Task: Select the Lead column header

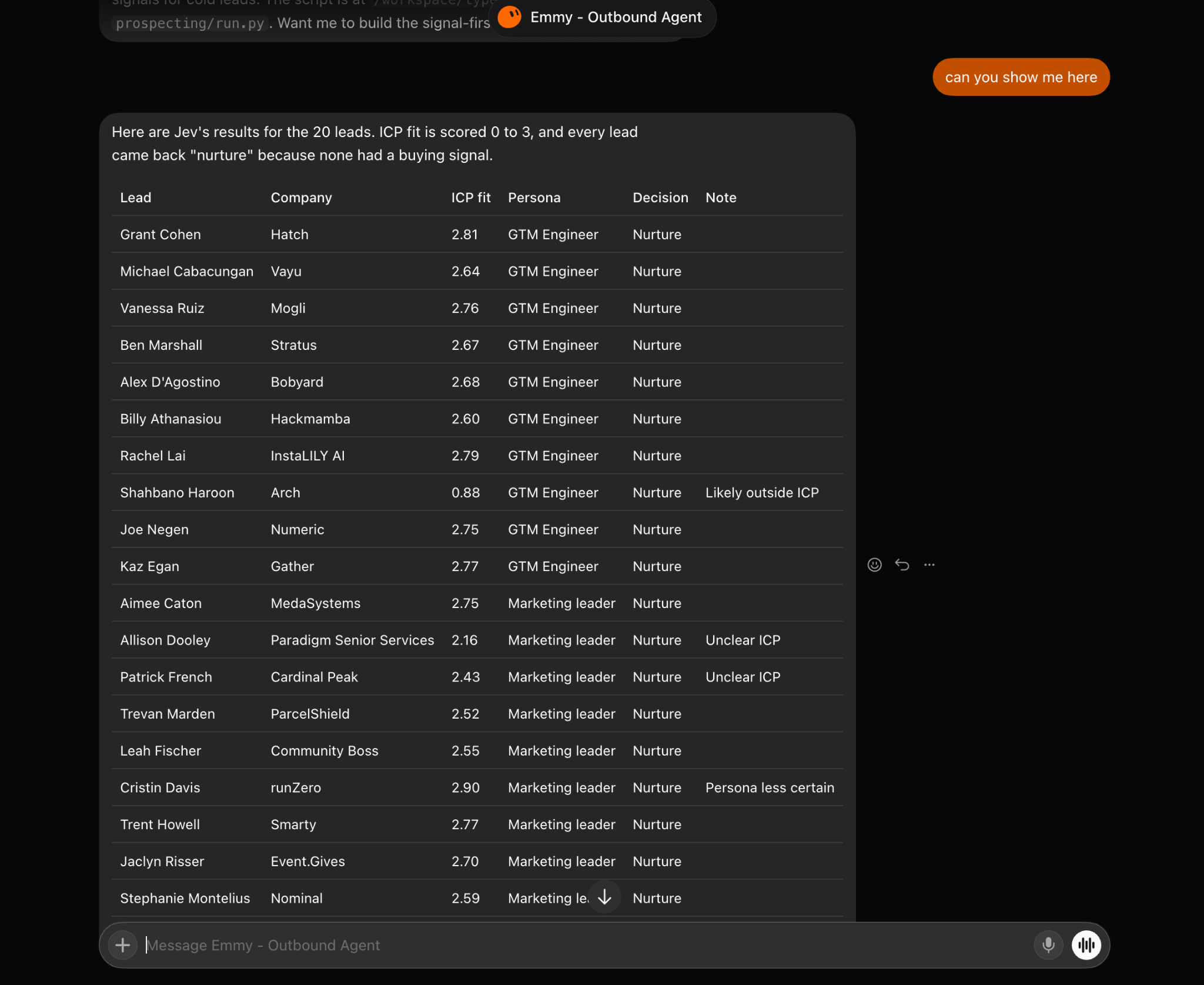Action: [x=136, y=198]
